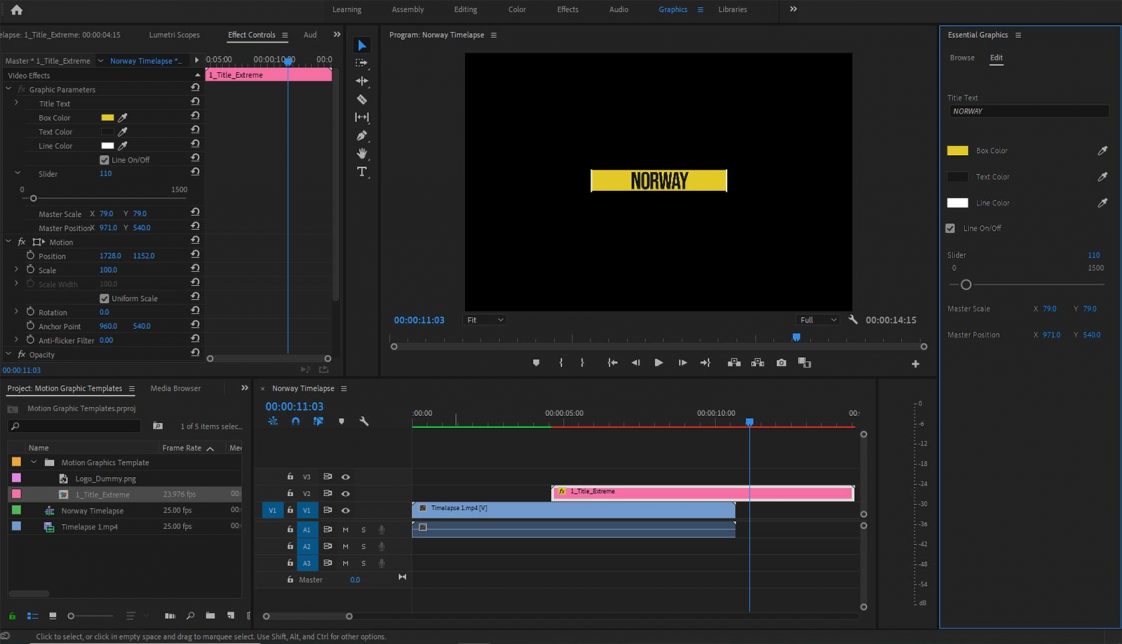Disable Uniform Scale checkbox
This screenshot has height=644, width=1122.
[x=104, y=298]
